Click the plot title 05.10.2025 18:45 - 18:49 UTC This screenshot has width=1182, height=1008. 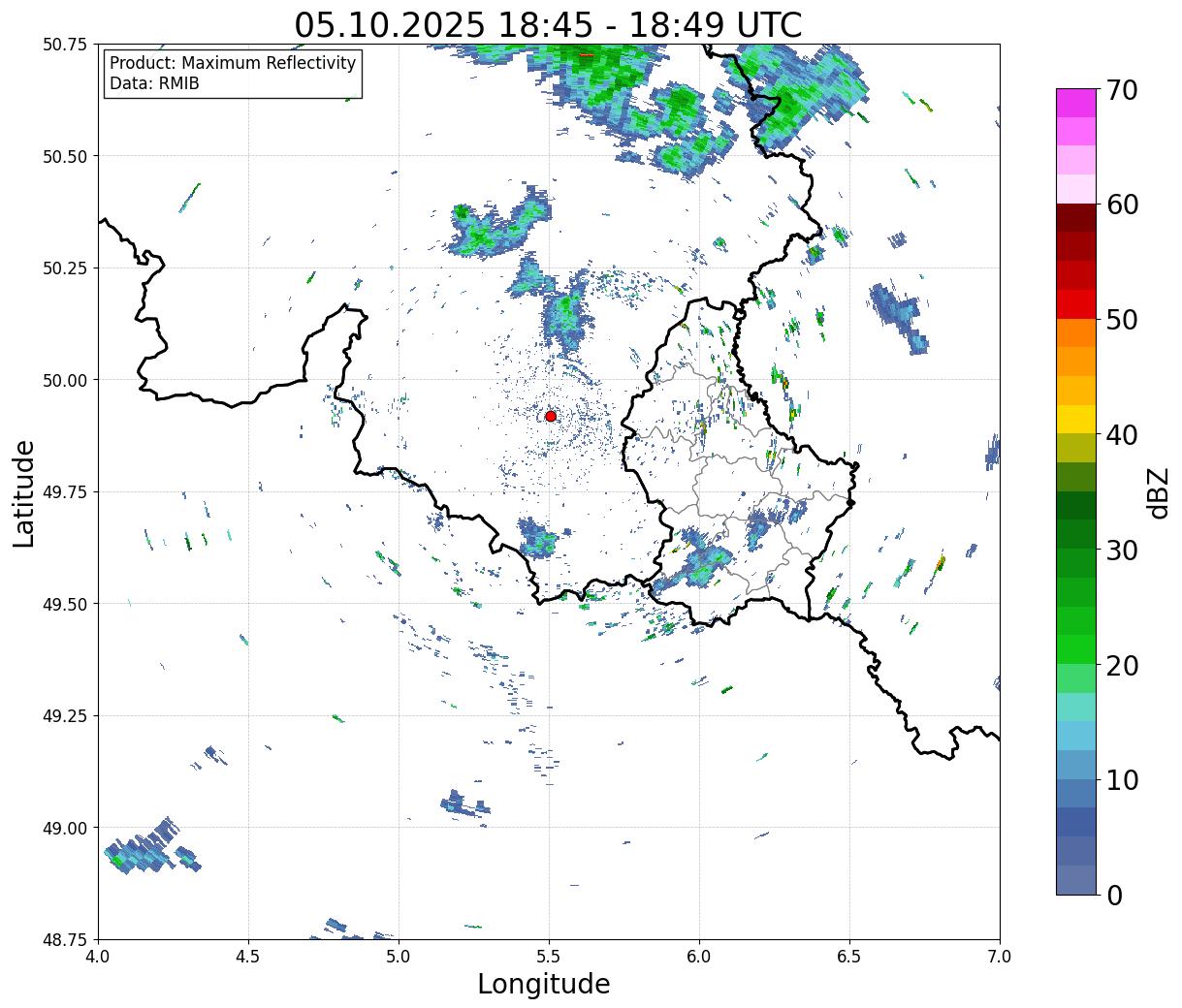click(548, 25)
